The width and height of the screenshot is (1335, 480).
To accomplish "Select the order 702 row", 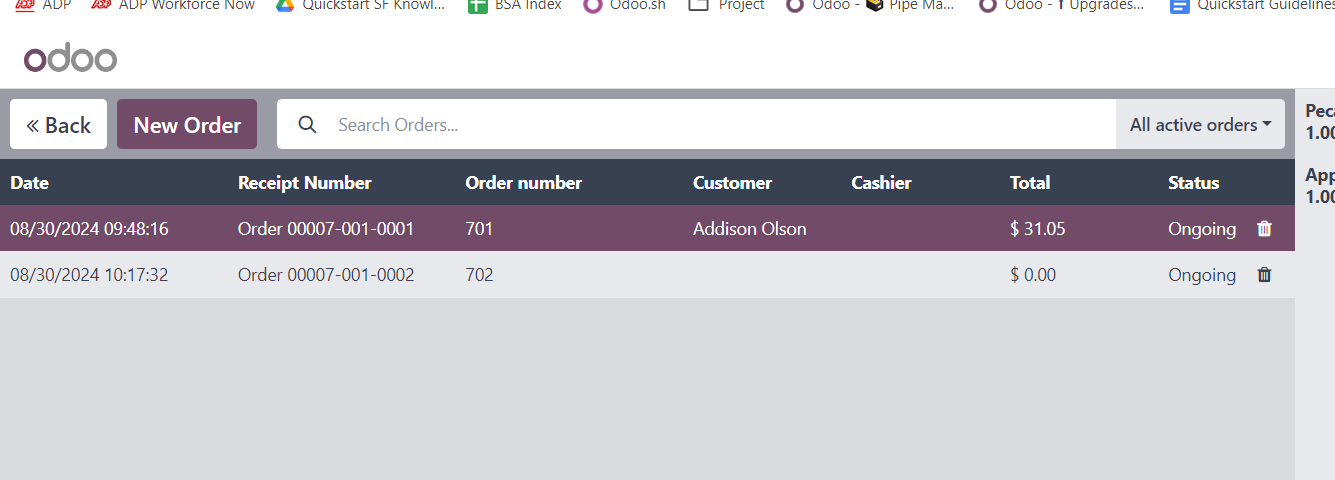I will 647,275.
